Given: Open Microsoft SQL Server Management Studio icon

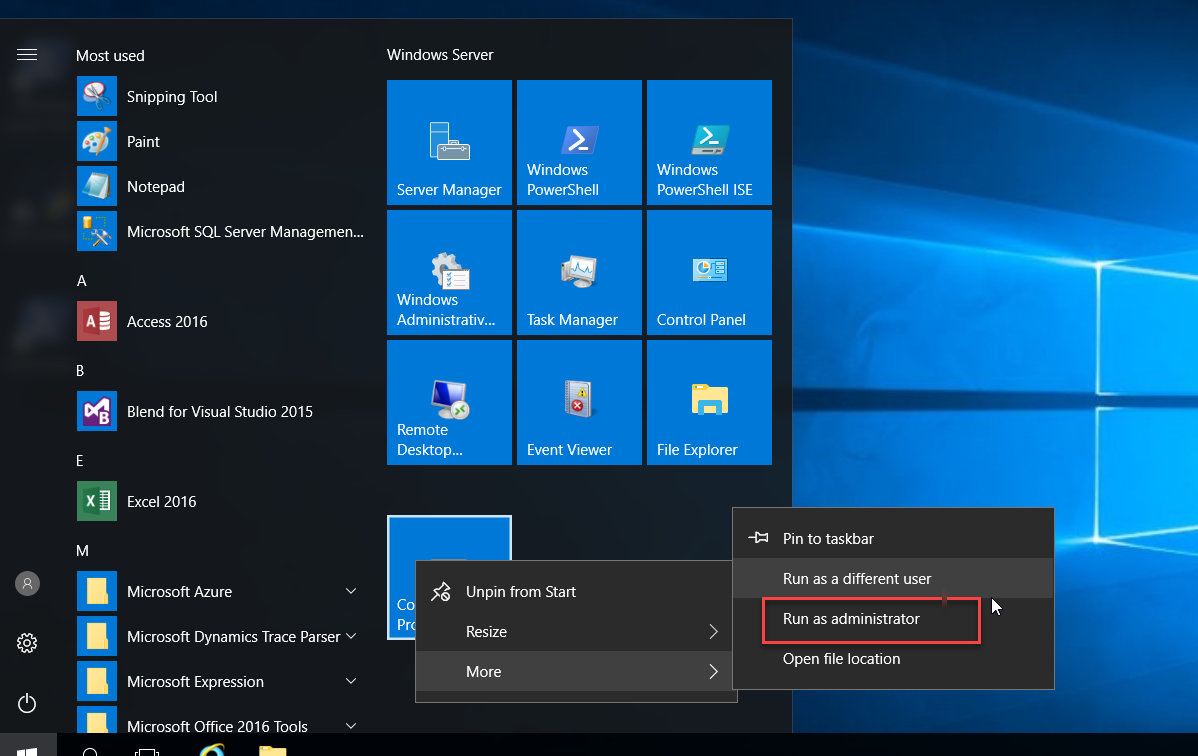Looking at the screenshot, I should (x=97, y=231).
